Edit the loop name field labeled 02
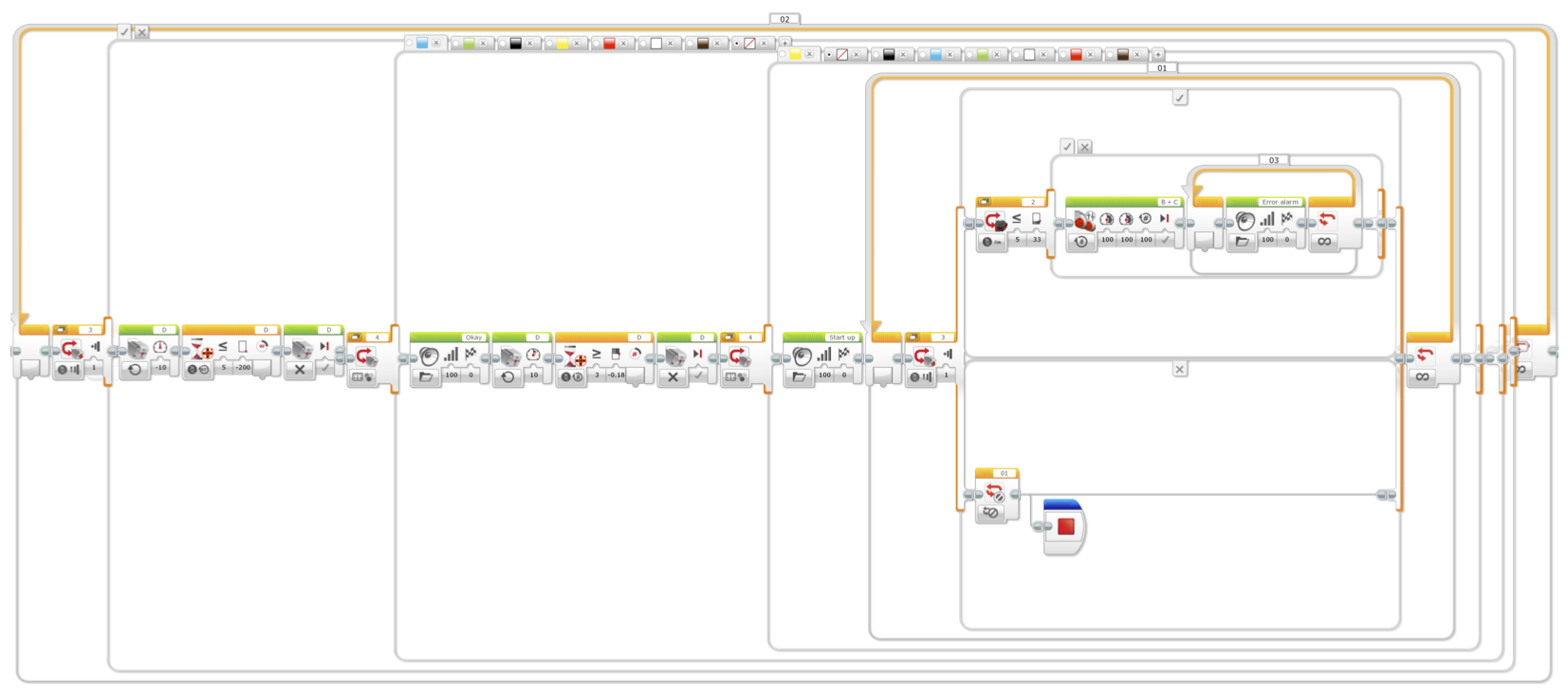1568x695 pixels. click(x=784, y=19)
